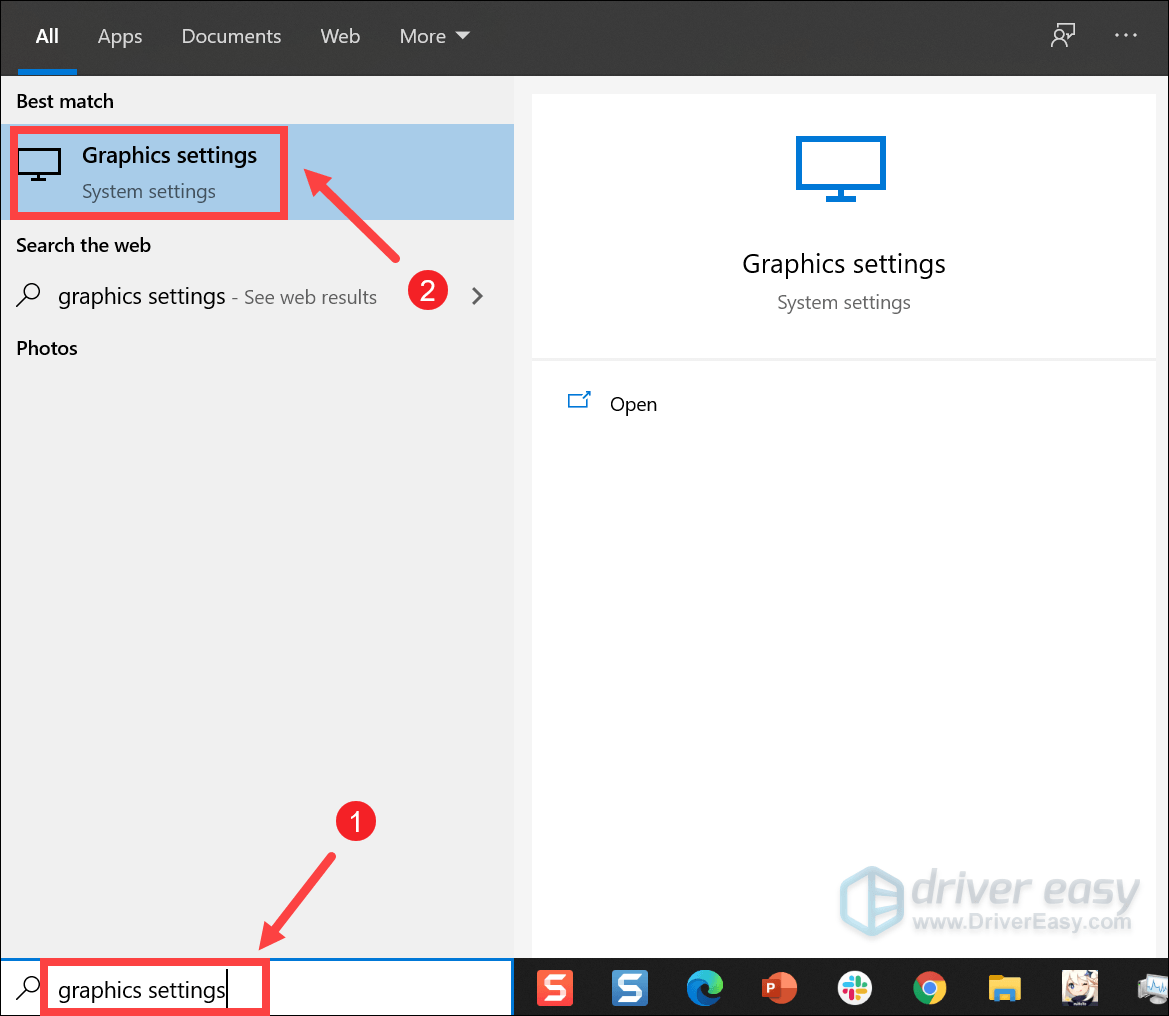Click the 'System settings' subtitle in the preview pane
The height and width of the screenshot is (1016, 1169).
843,303
